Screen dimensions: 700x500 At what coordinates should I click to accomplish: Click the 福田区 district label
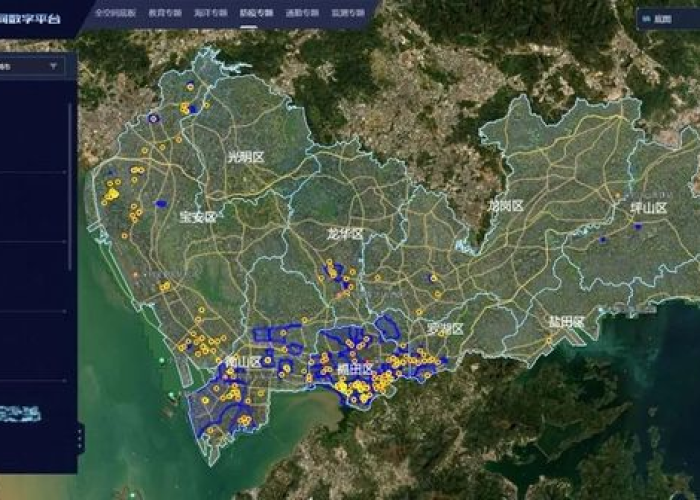(x=355, y=369)
